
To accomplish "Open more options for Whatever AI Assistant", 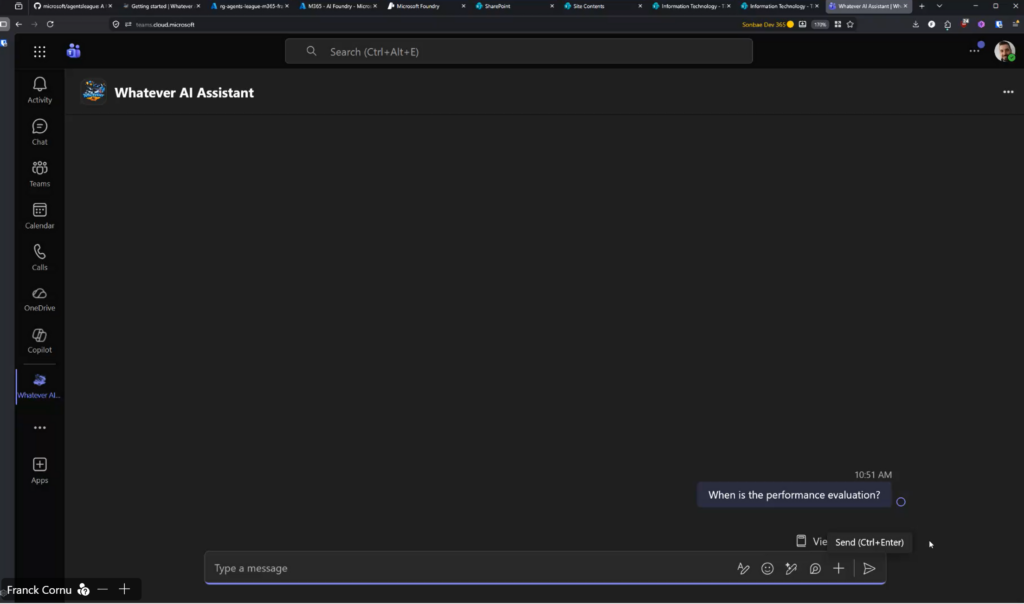I will coord(1008,92).
